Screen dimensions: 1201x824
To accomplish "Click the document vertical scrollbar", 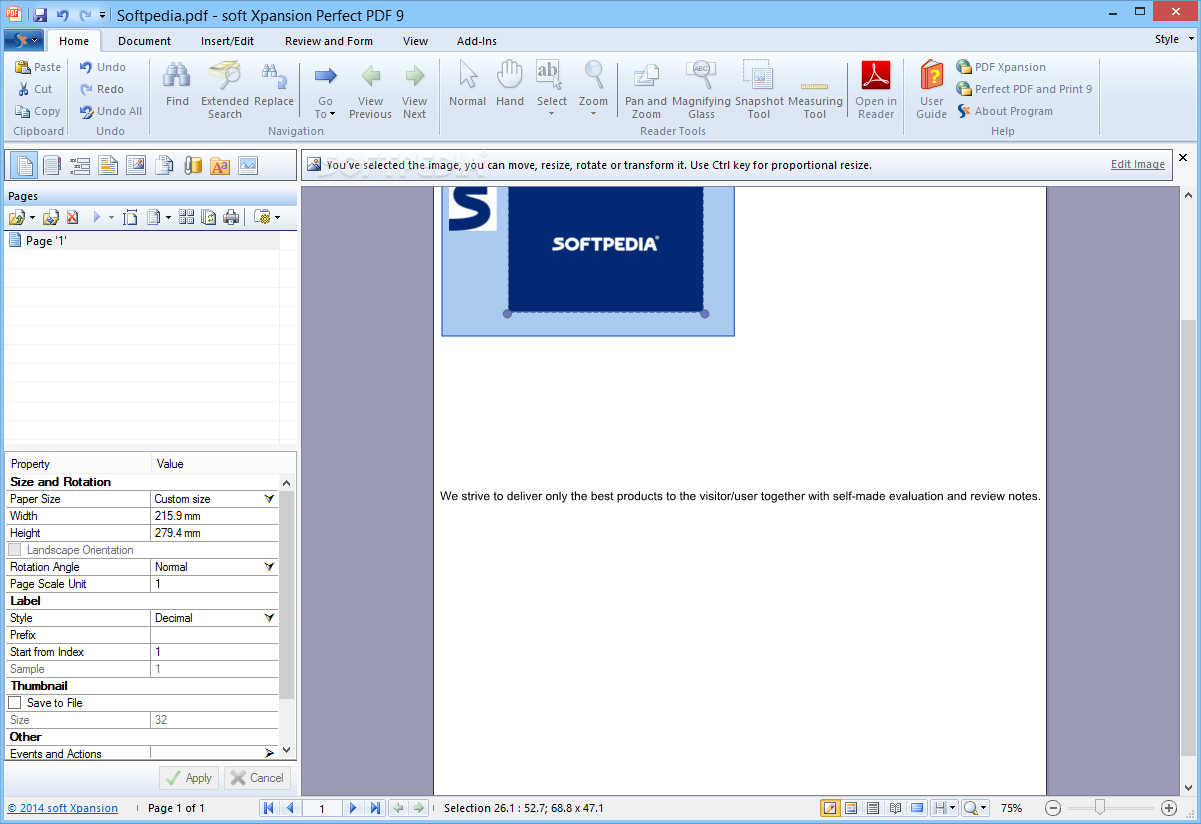I will point(1188,538).
